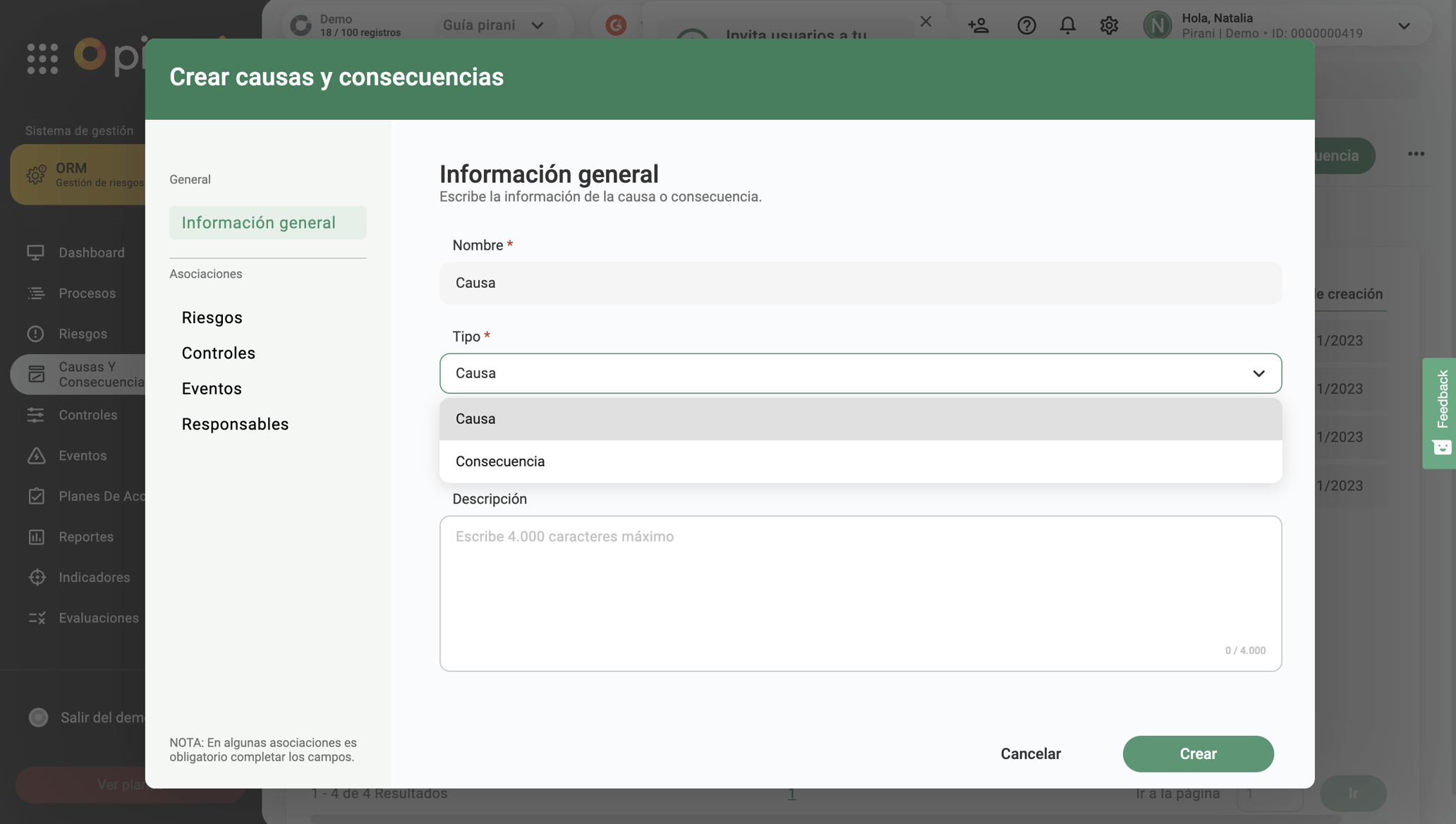Choose Causa option in dropdown list
Image resolution: width=1456 pixels, height=824 pixels.
coord(475,419)
